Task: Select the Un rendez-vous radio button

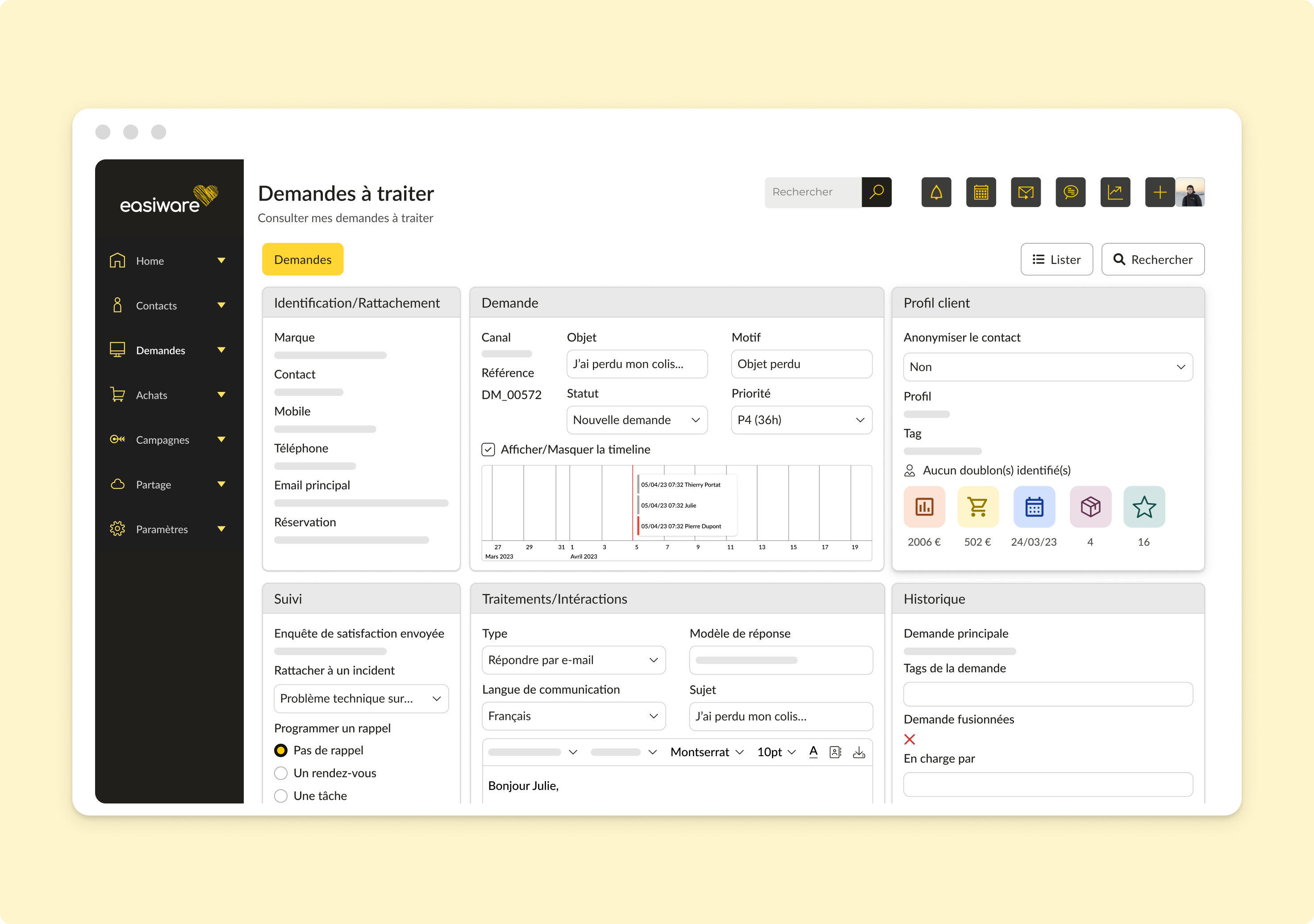Action: pyautogui.click(x=281, y=773)
